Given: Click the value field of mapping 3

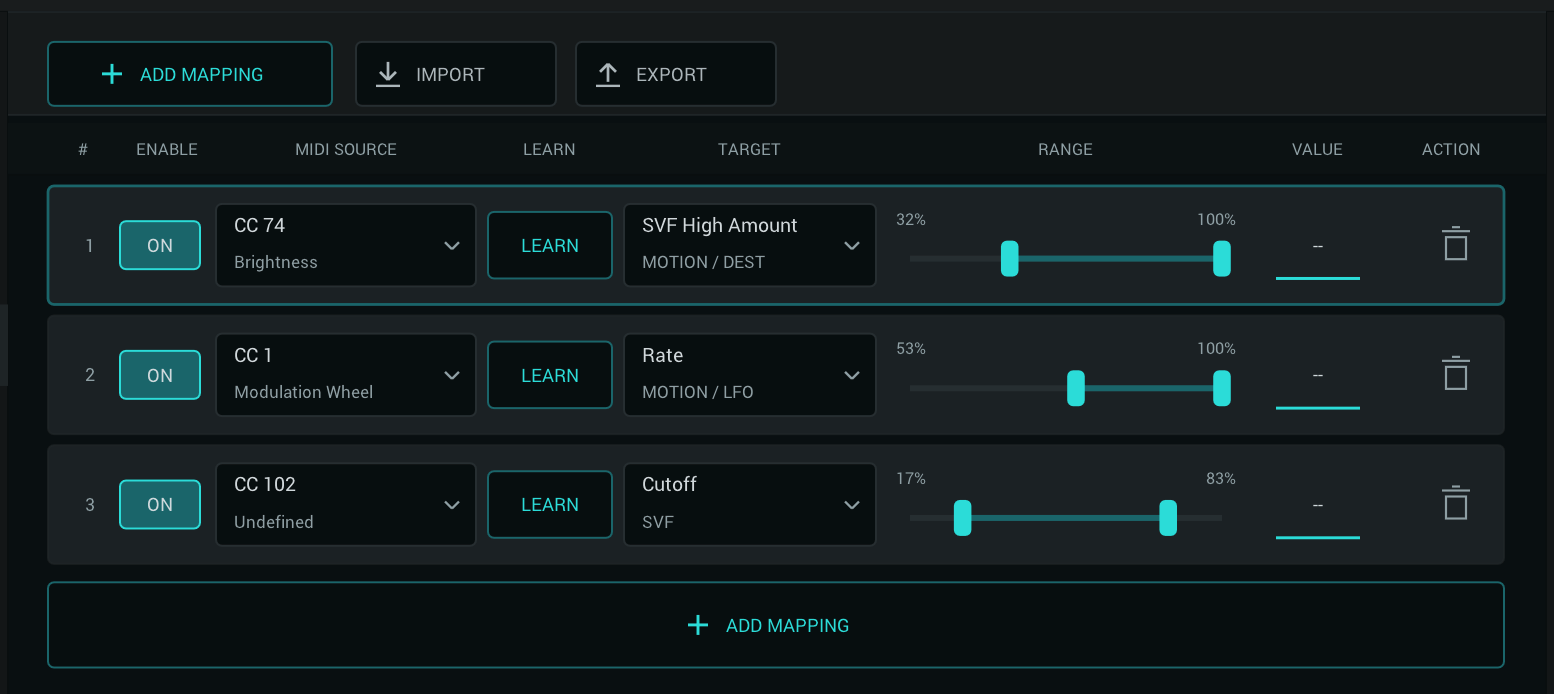Looking at the screenshot, I should point(1318,507).
